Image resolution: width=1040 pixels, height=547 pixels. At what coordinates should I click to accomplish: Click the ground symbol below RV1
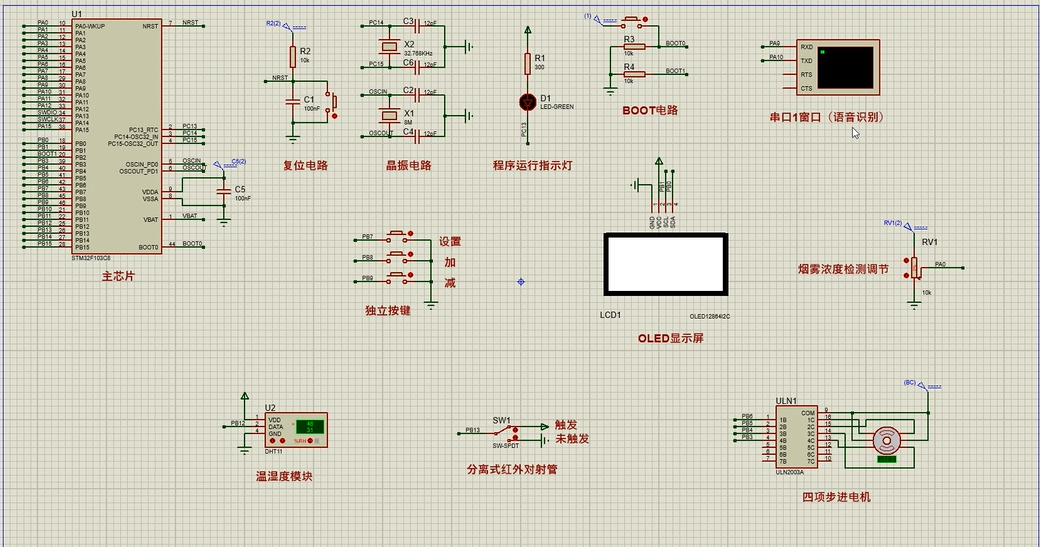[915, 305]
